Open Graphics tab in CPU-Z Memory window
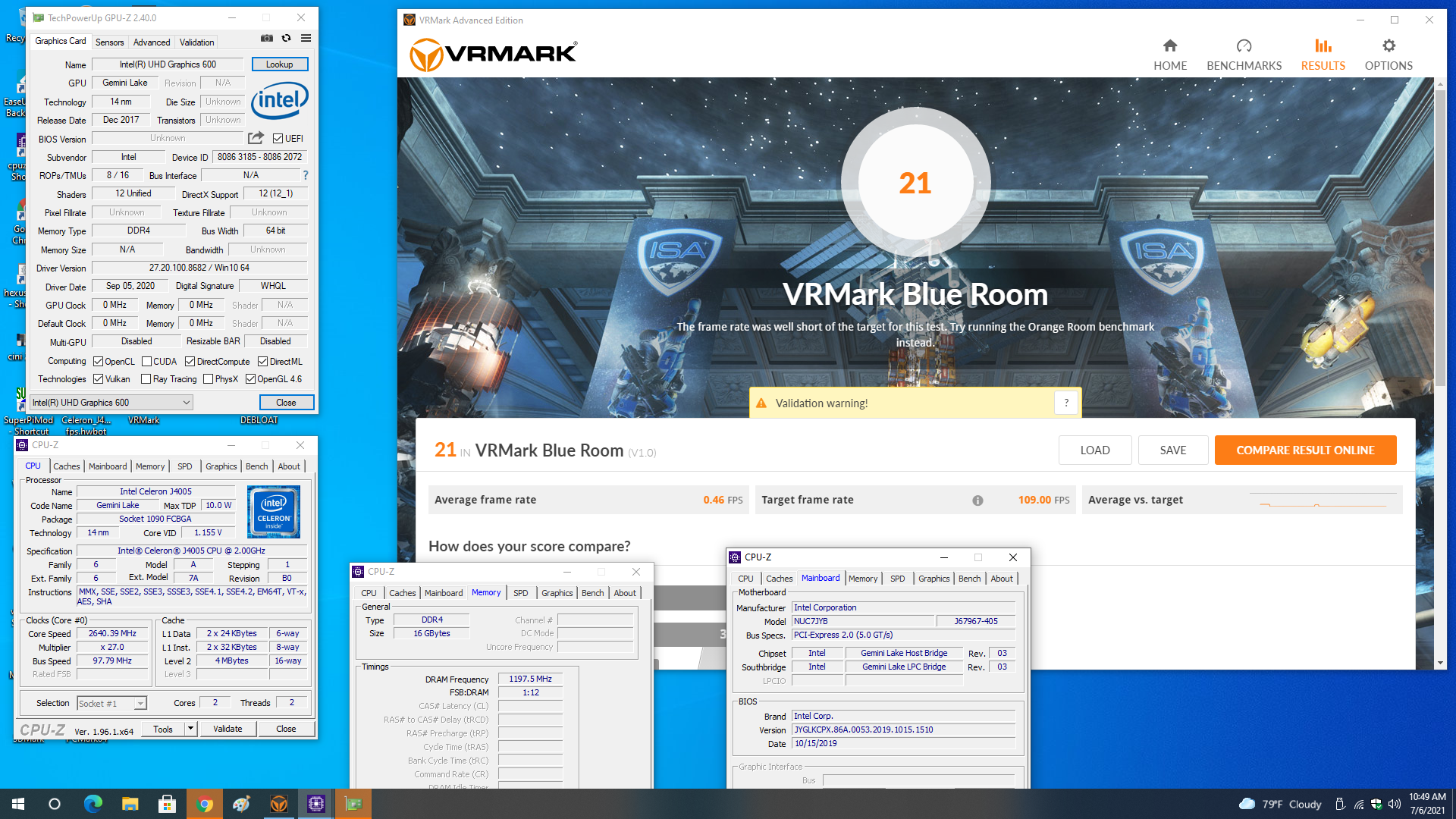 (557, 593)
